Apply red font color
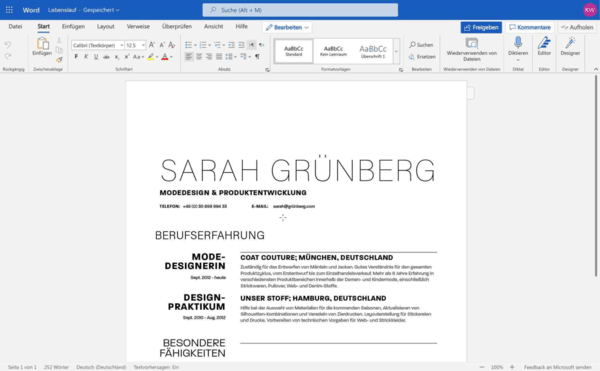Screen dimensions: 600x371 click(x=165, y=57)
